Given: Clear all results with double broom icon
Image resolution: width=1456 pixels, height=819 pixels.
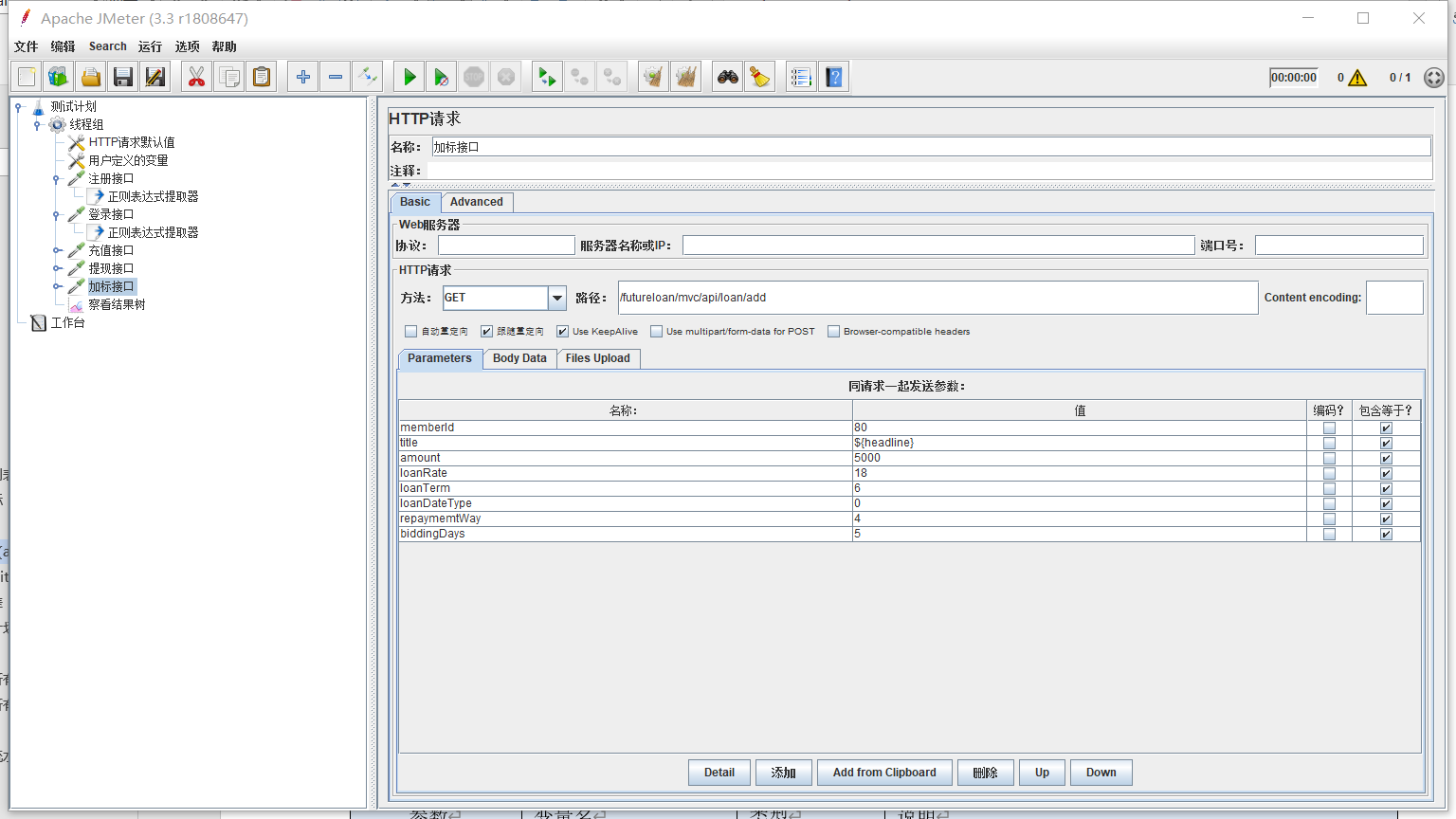Looking at the screenshot, I should coord(685,77).
